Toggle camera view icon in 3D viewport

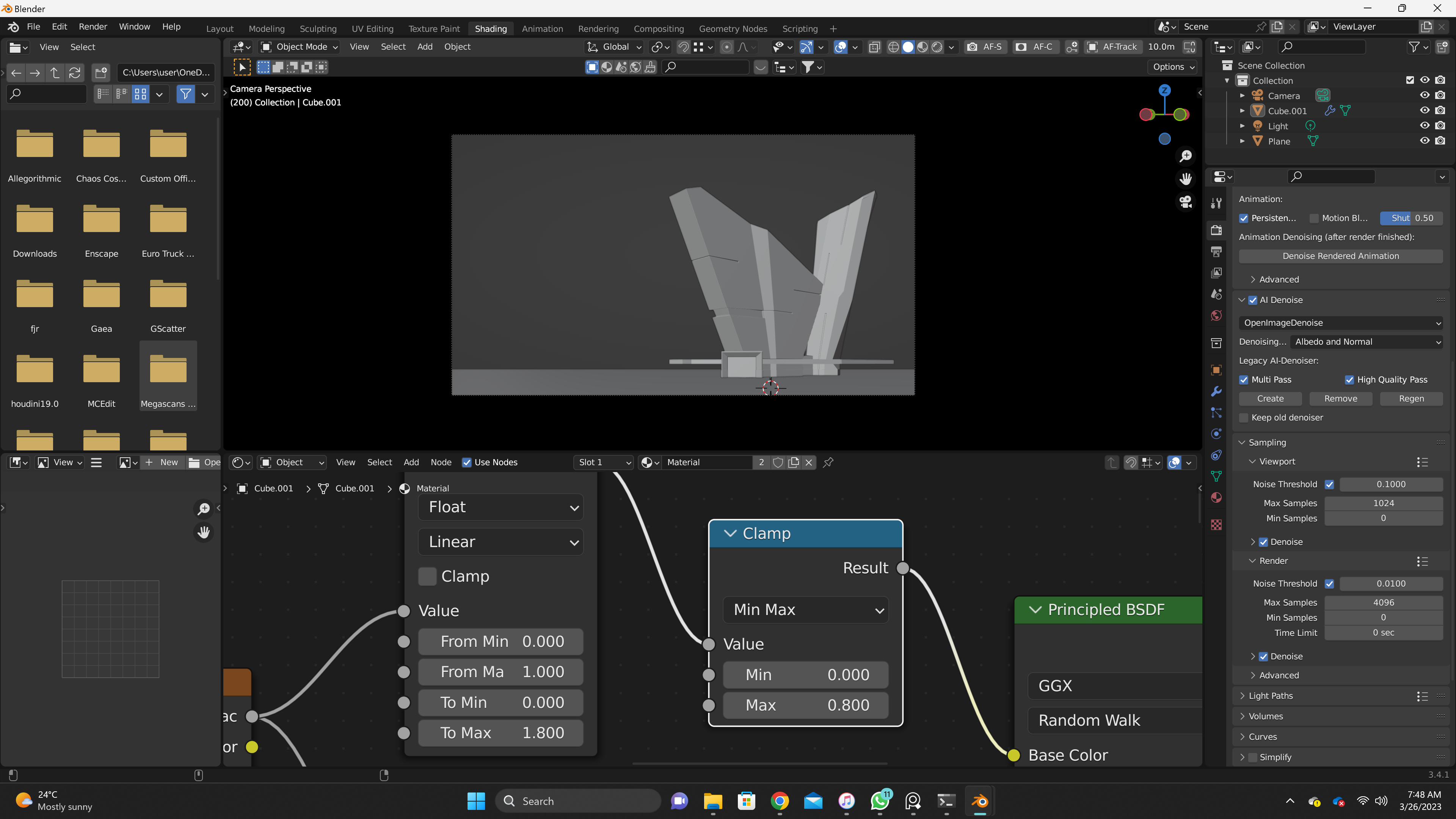pos(1185,201)
